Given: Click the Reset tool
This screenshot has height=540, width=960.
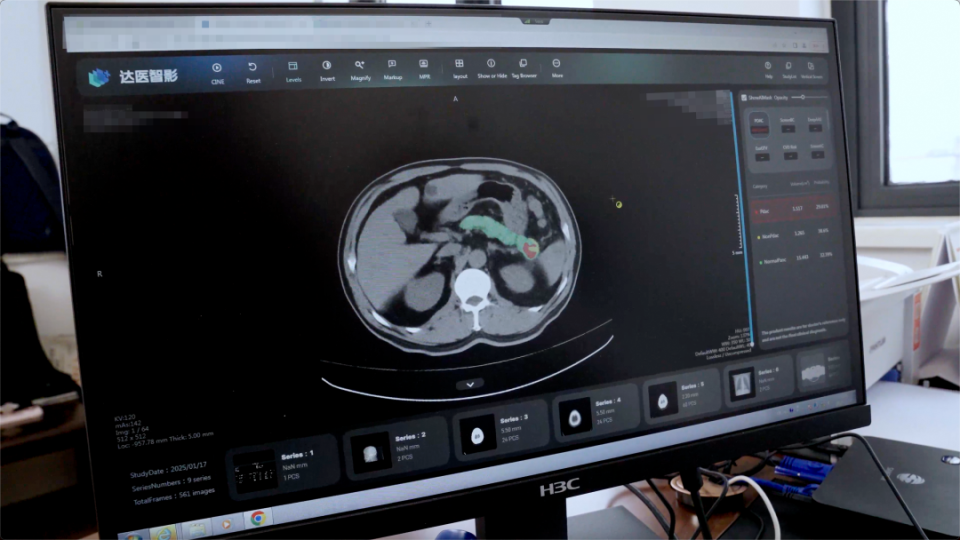Looking at the screenshot, I should [253, 72].
